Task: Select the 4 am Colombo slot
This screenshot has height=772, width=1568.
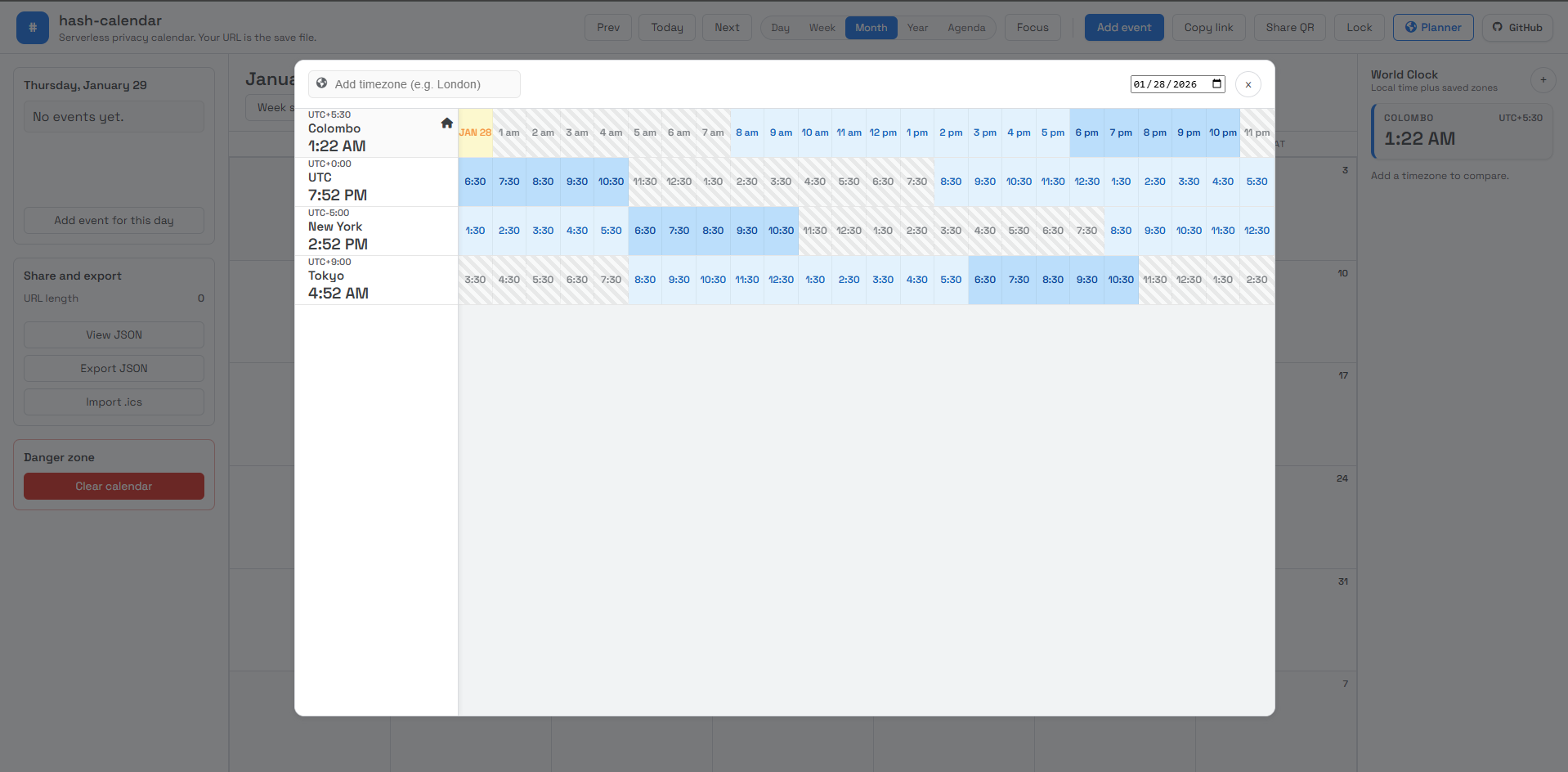Action: point(611,132)
